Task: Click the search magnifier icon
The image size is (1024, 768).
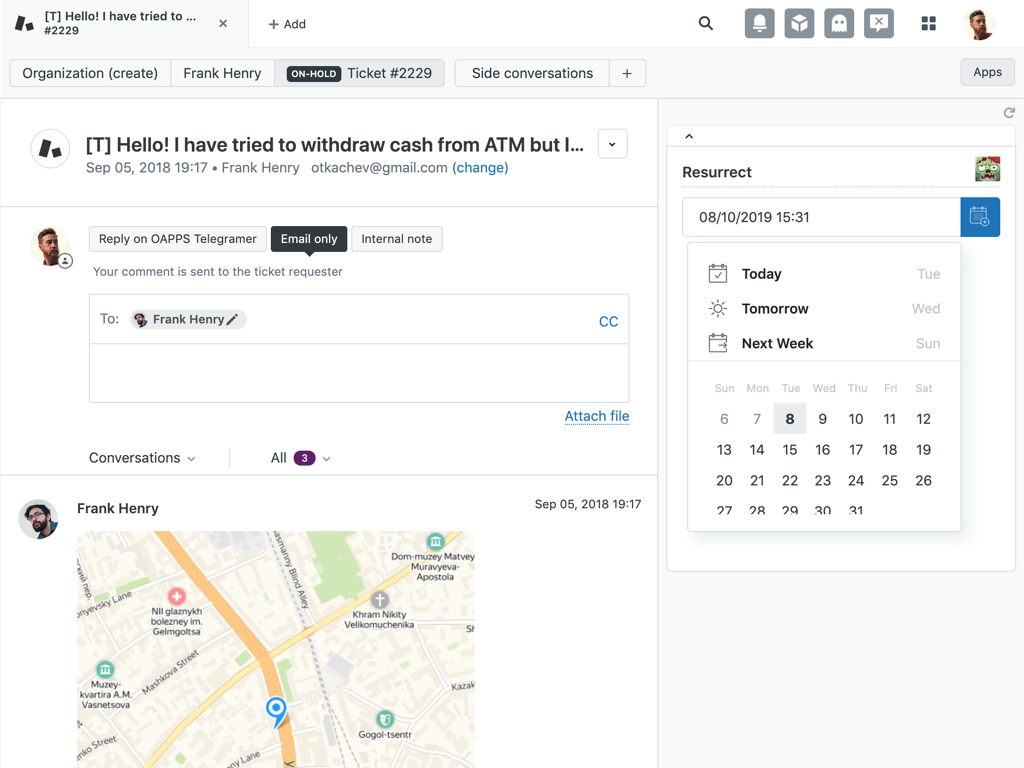Action: (x=706, y=23)
